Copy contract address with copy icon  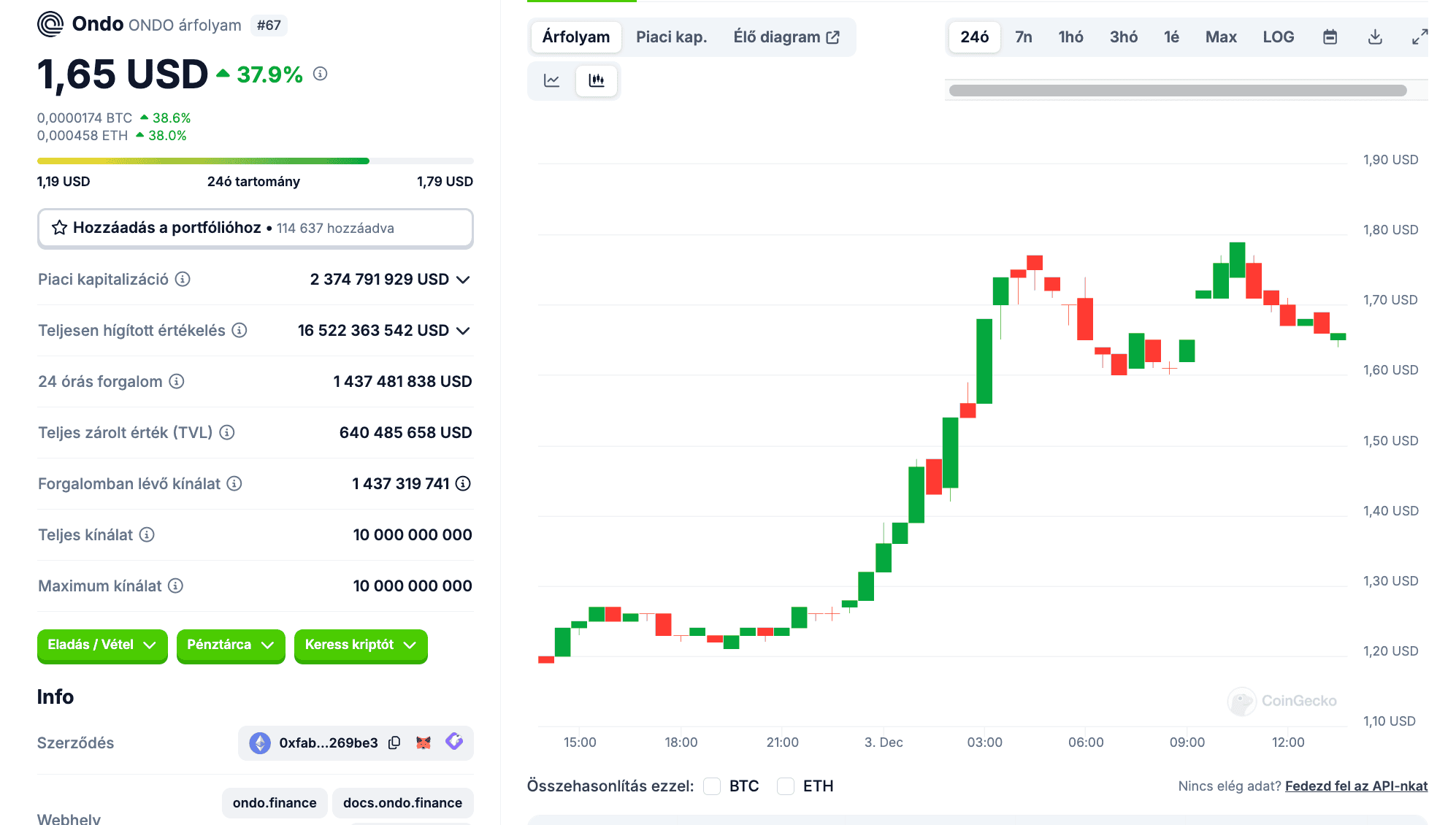click(x=394, y=742)
